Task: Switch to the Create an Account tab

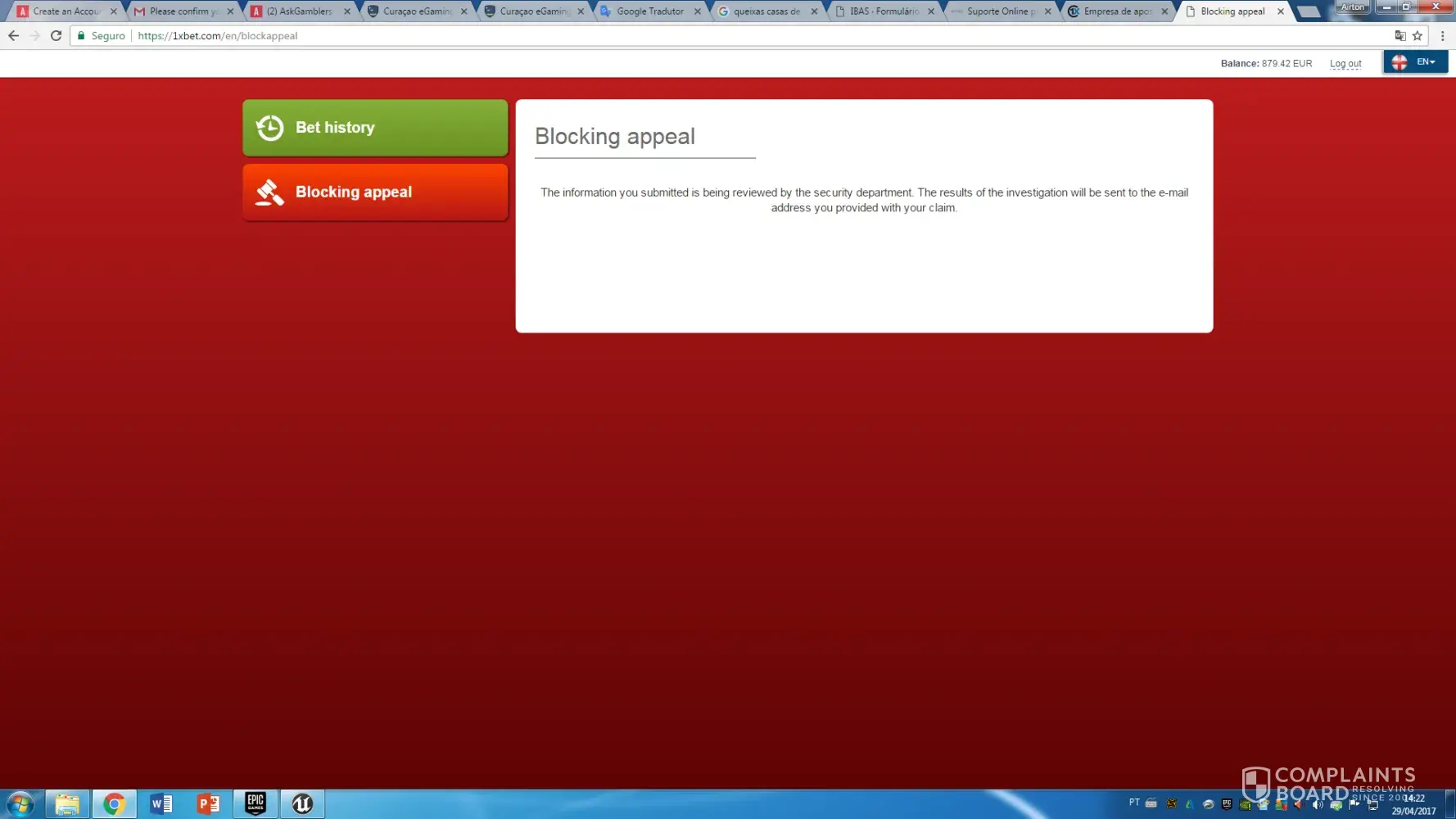Action: 66,11
